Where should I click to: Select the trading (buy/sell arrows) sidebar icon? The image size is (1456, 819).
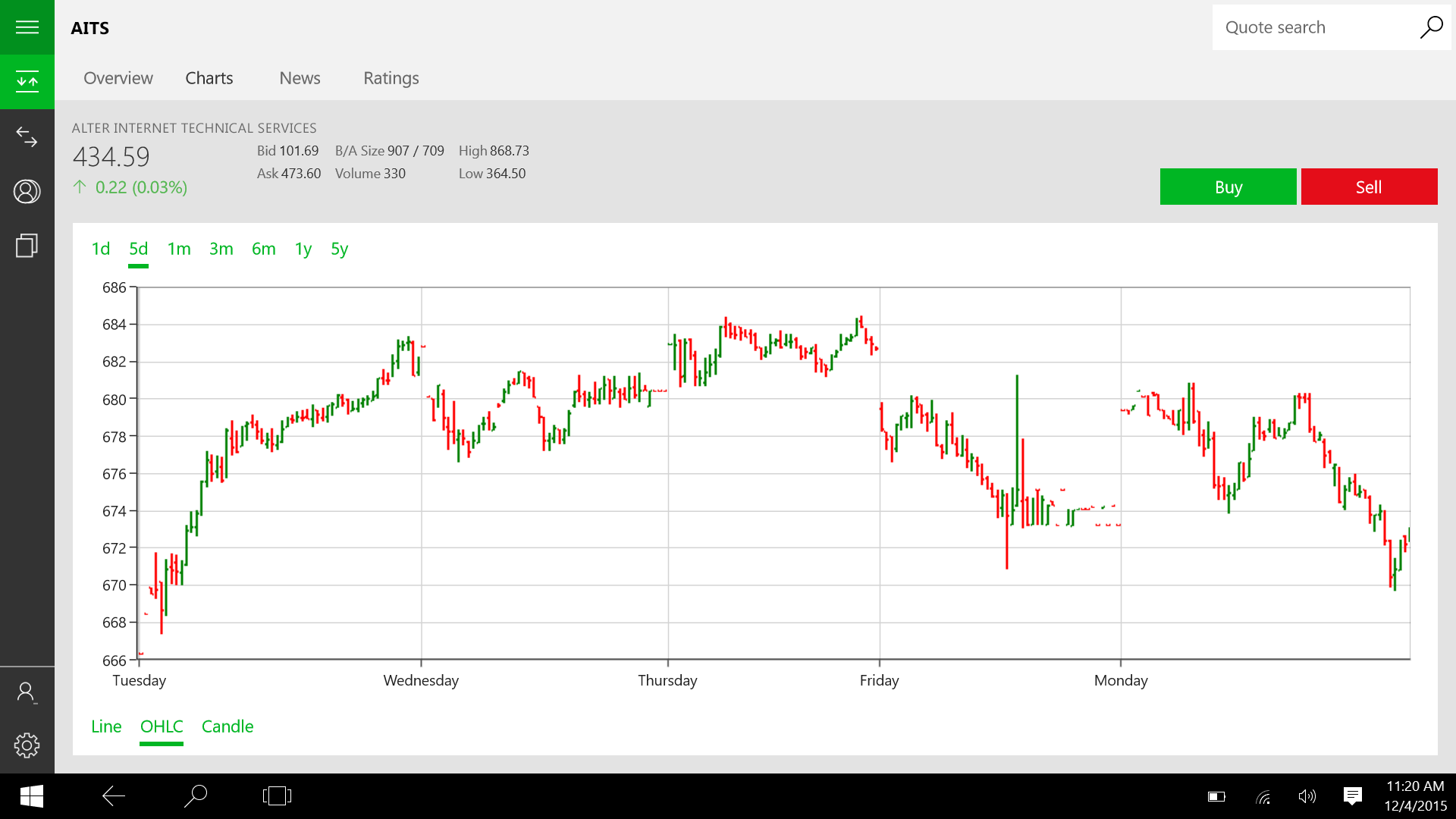[x=27, y=81]
